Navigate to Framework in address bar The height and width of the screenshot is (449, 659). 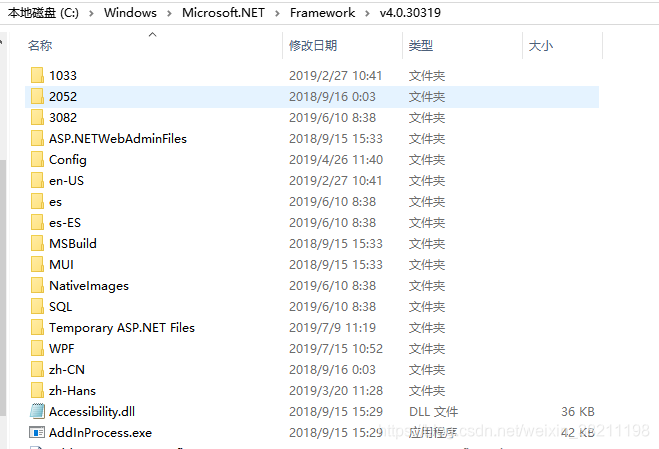(322, 13)
